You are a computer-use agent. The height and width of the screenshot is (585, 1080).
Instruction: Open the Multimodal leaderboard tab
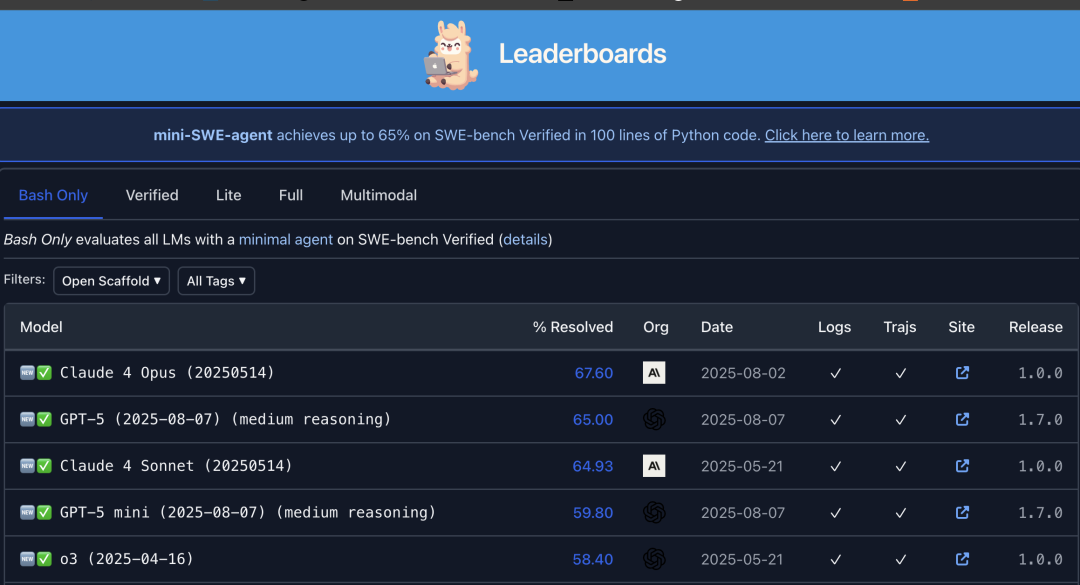click(378, 195)
